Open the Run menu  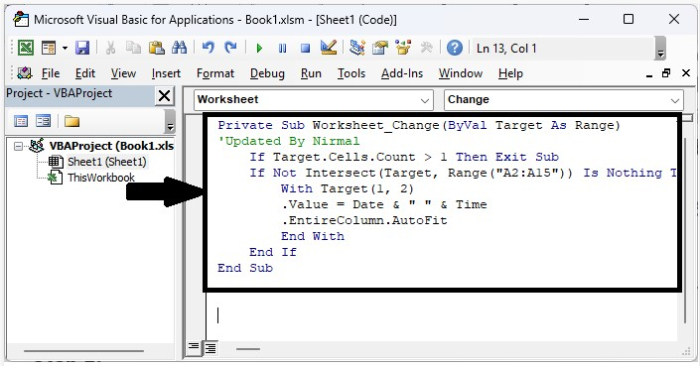pyautogui.click(x=311, y=73)
